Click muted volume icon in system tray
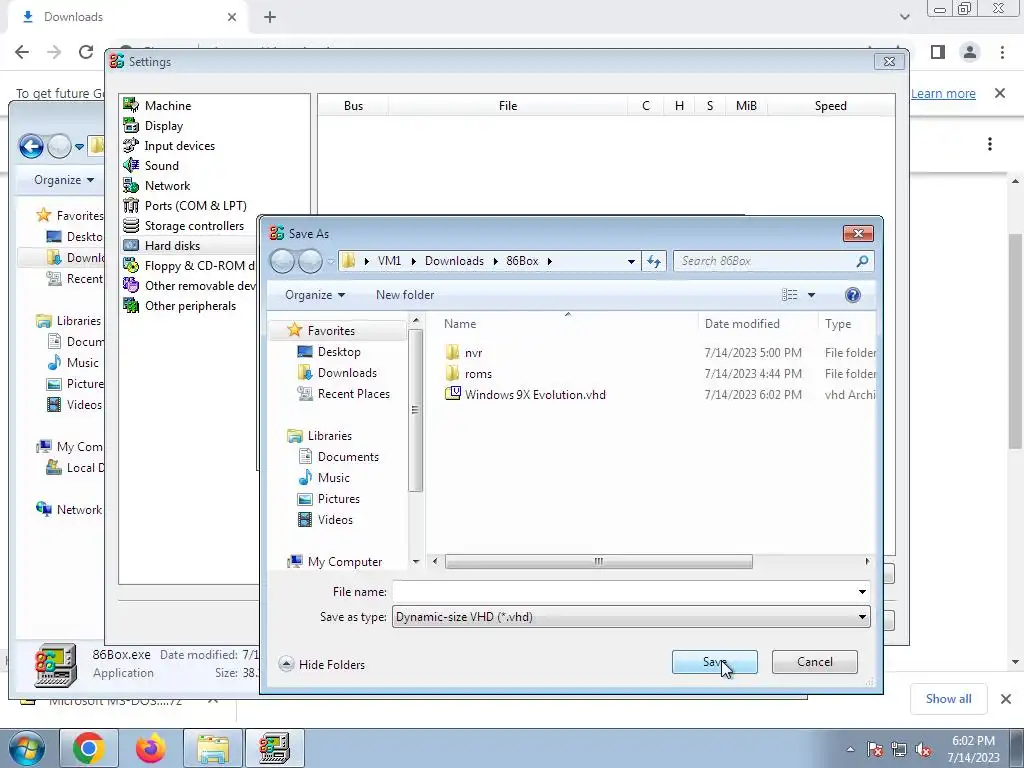Image resolution: width=1024 pixels, height=768 pixels. [x=923, y=749]
